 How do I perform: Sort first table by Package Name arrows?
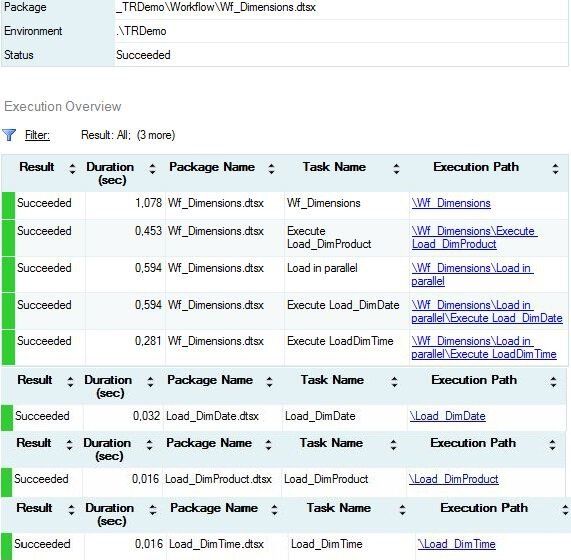(271, 169)
